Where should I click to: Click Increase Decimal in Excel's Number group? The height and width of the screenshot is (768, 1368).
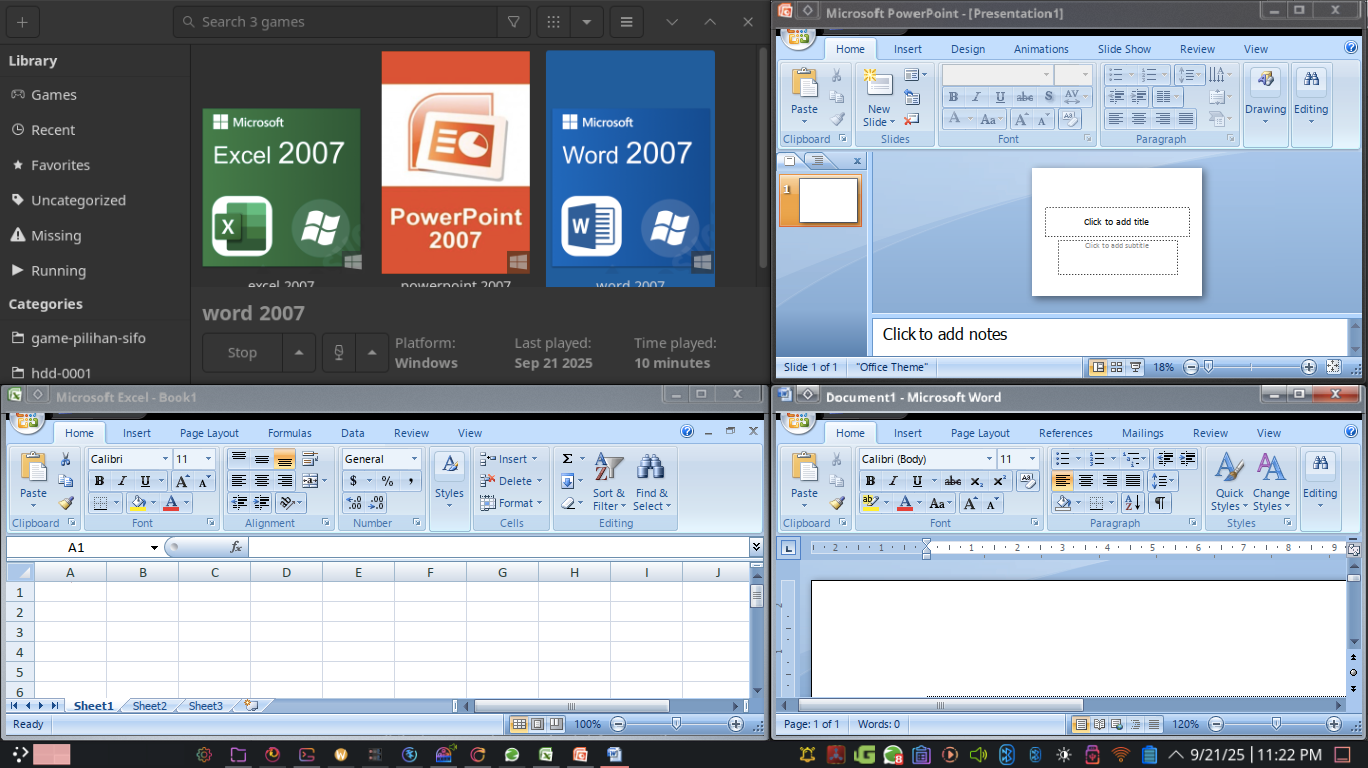click(x=355, y=503)
